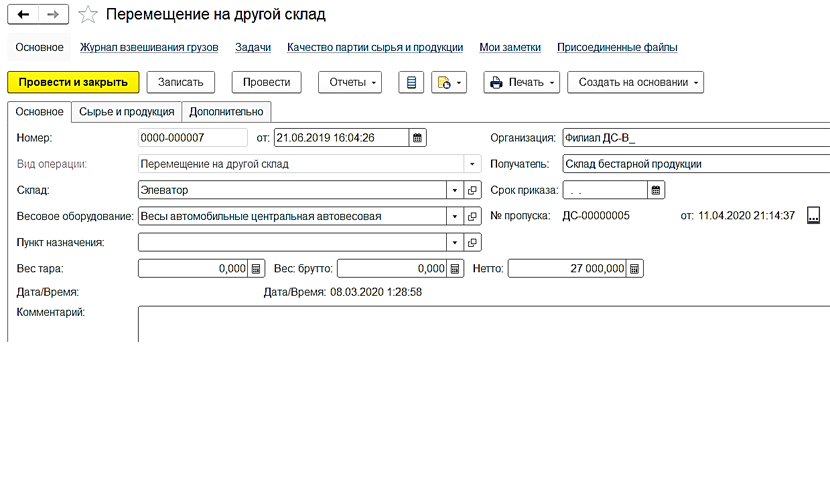Click Склад field with Элеватор
This screenshot has height=498, width=830.
click(x=292, y=190)
